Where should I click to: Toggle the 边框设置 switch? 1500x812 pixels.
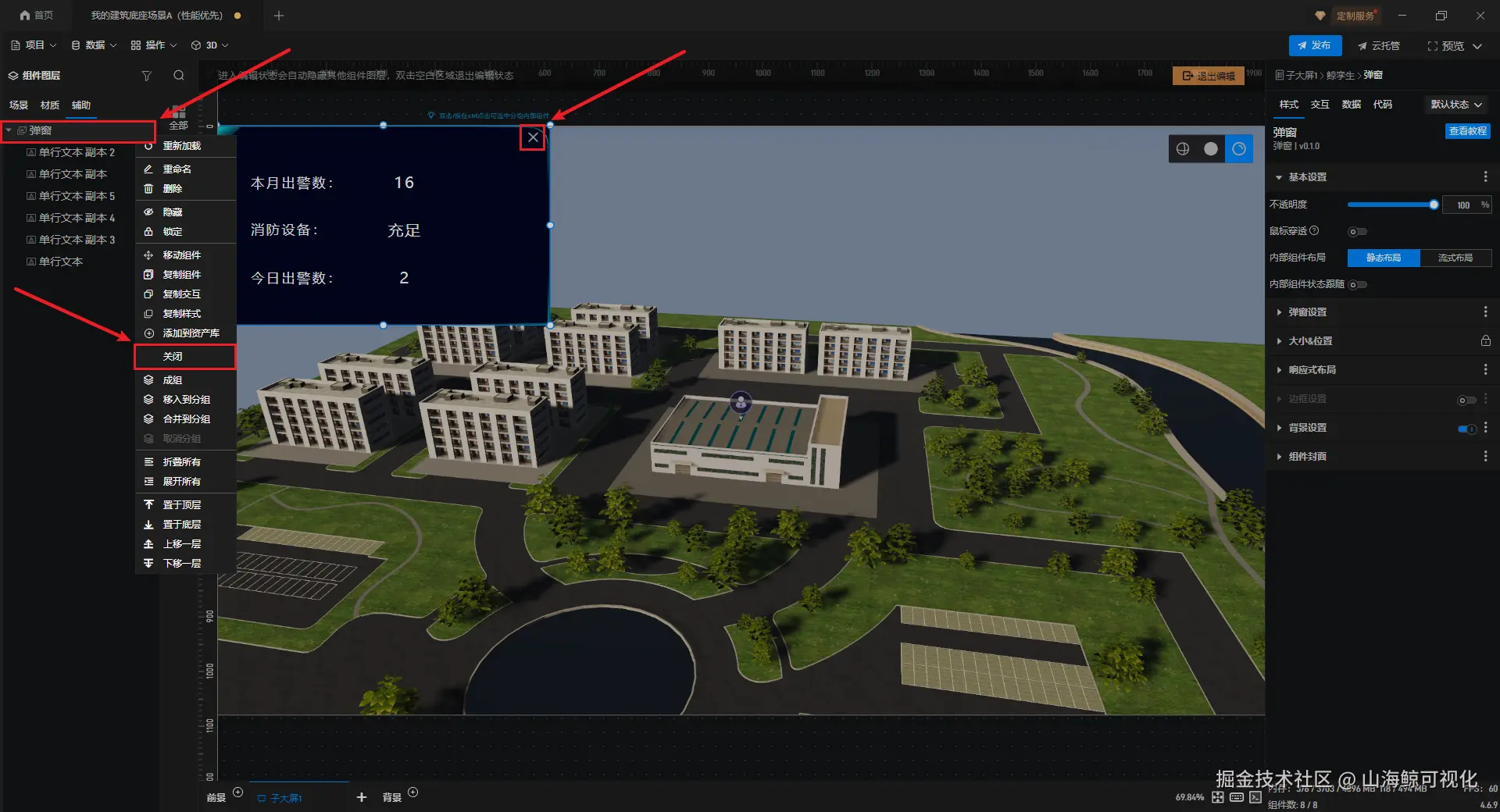tap(1467, 401)
